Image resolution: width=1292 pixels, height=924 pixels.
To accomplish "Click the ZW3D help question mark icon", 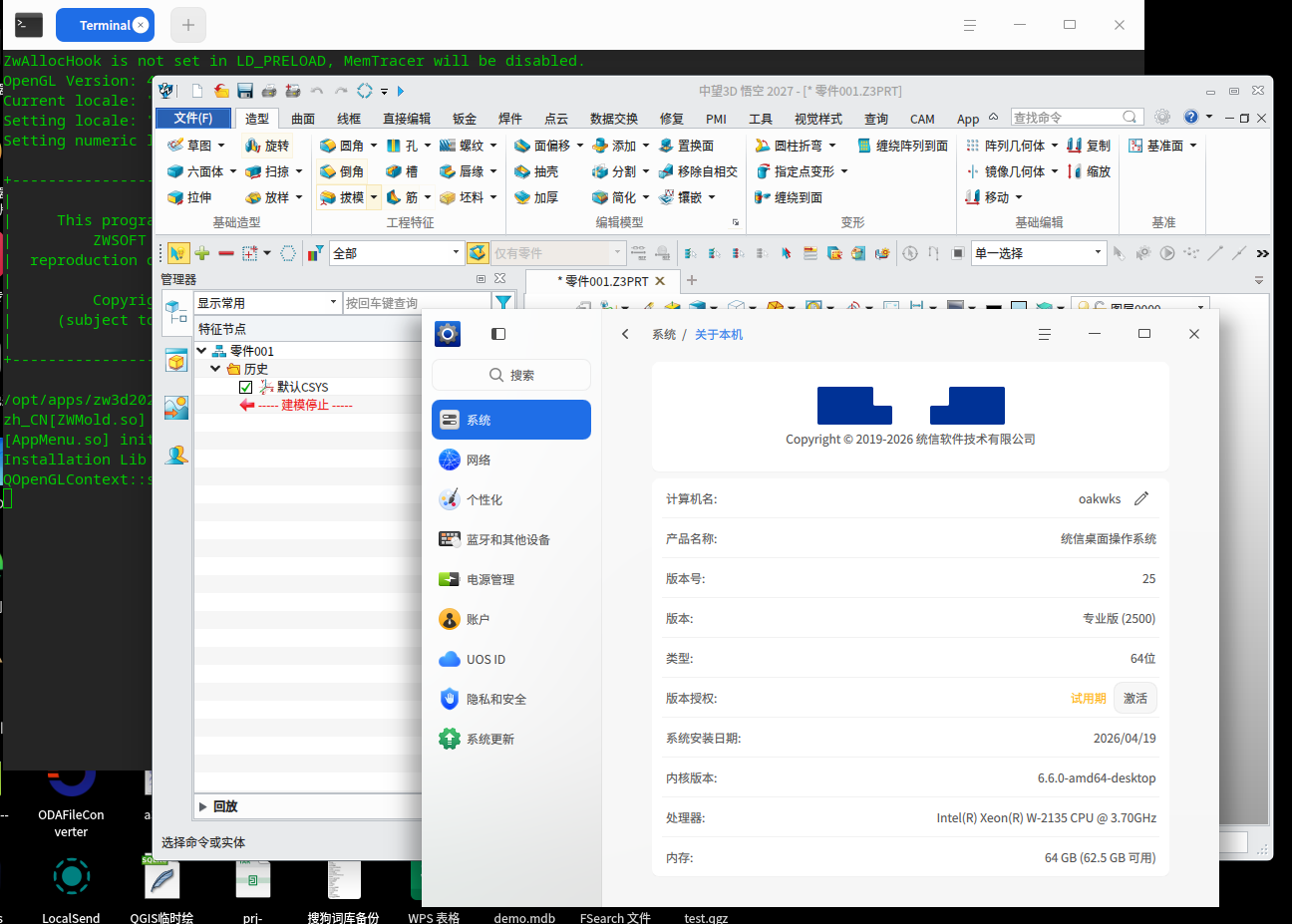I will [x=1191, y=117].
